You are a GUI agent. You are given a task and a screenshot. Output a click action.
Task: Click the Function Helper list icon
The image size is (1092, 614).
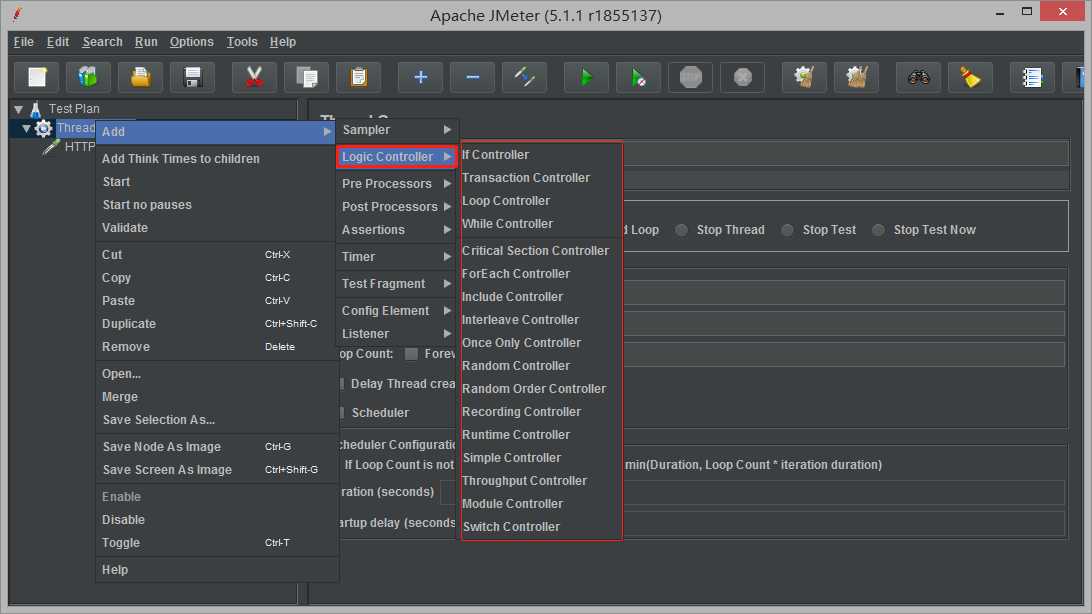1031,77
